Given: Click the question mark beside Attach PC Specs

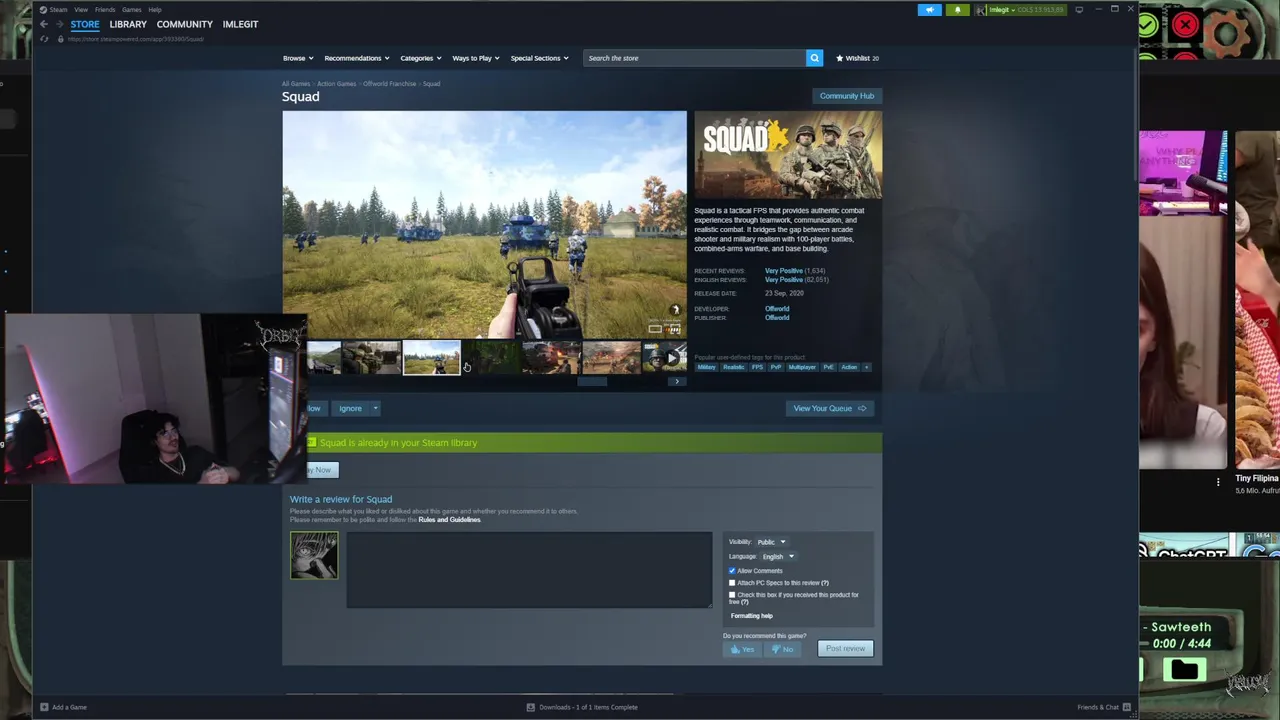Looking at the screenshot, I should pos(825,583).
